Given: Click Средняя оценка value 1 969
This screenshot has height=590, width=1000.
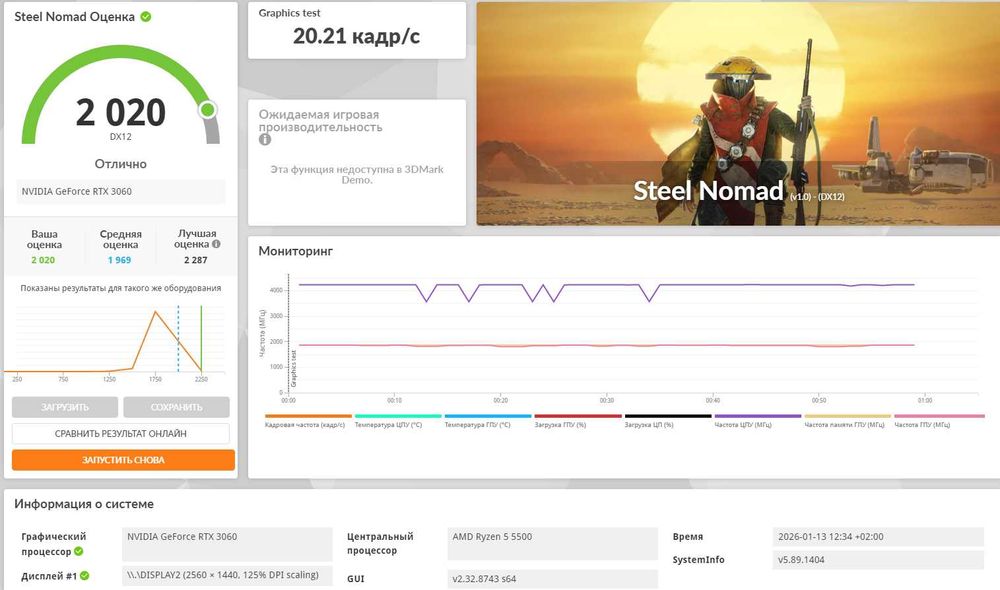Looking at the screenshot, I should (x=119, y=260).
